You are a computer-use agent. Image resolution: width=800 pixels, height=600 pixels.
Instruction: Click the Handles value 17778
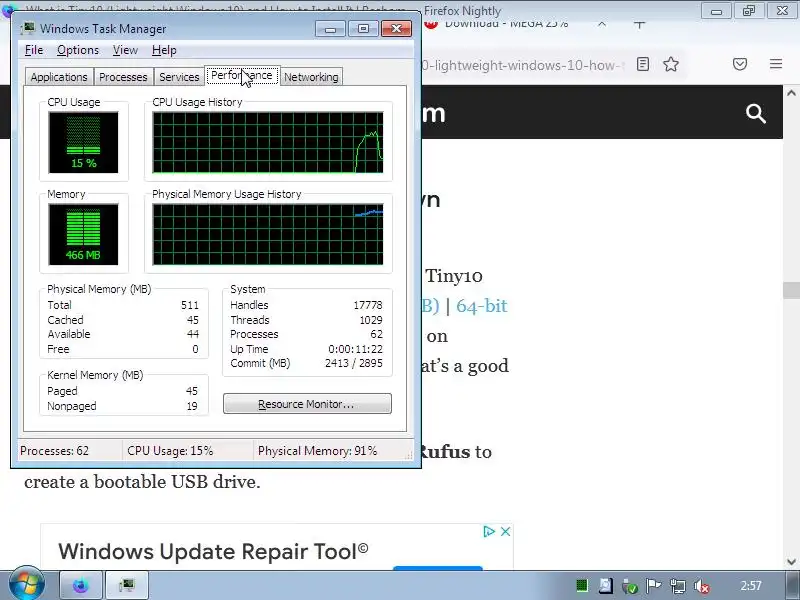point(367,305)
